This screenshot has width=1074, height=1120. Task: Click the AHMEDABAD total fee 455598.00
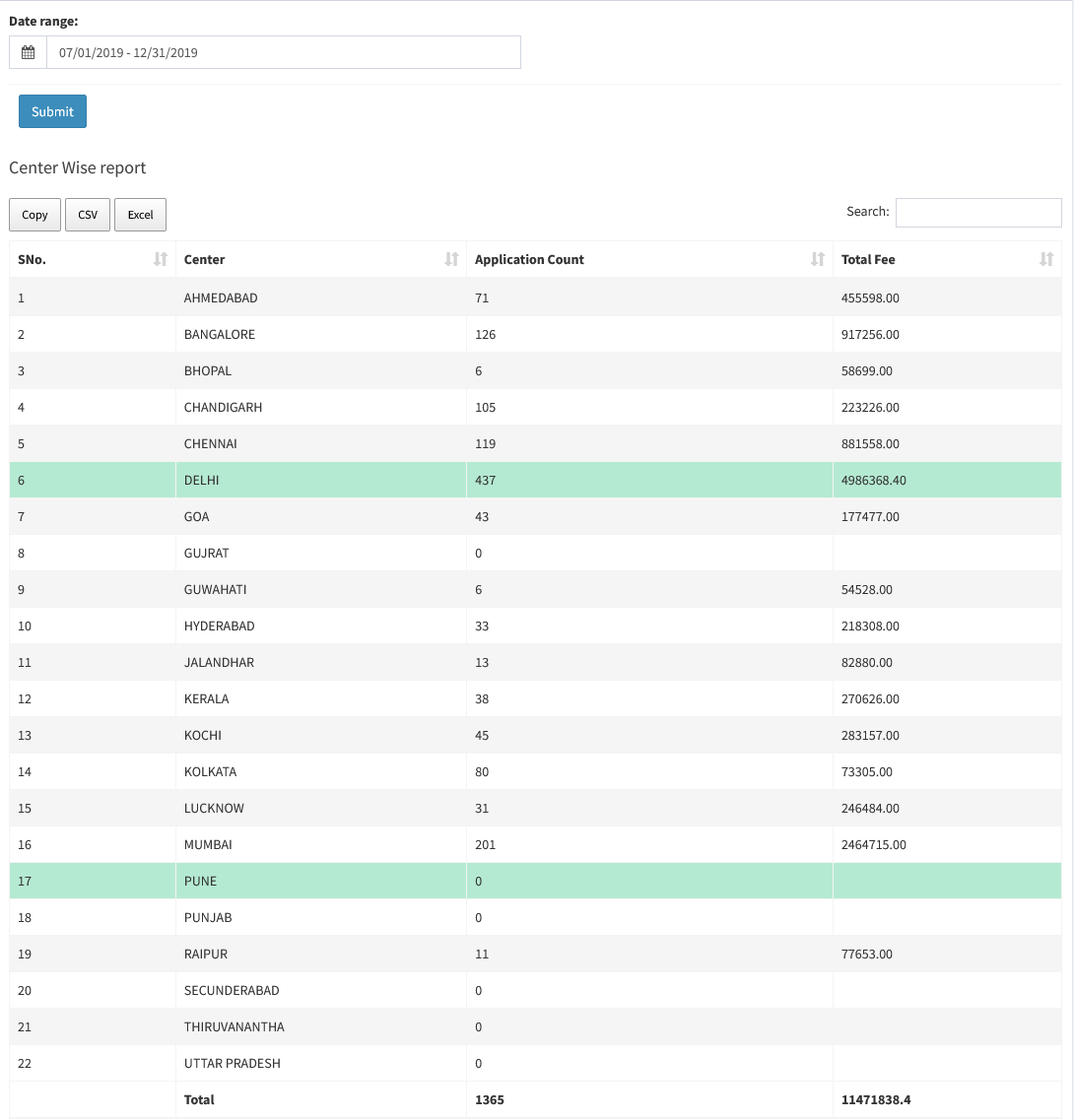coord(870,297)
